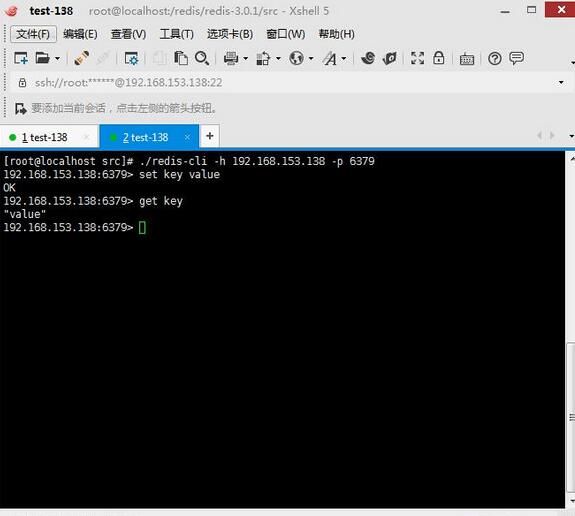Open Help question mark icon

(x=495, y=58)
